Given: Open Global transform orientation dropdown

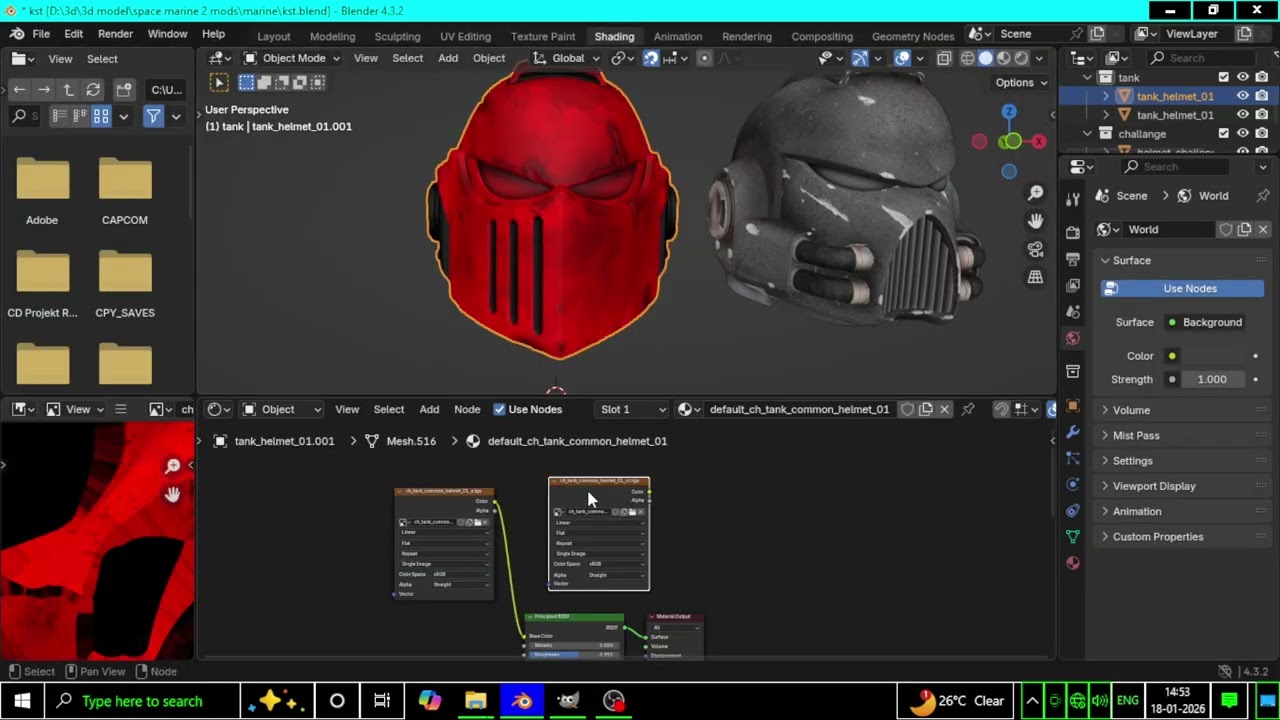Looking at the screenshot, I should point(567,58).
